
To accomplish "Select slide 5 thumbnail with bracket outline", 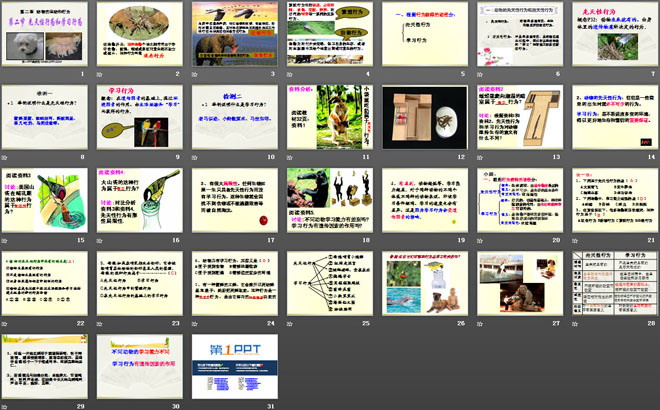I will pos(425,34).
